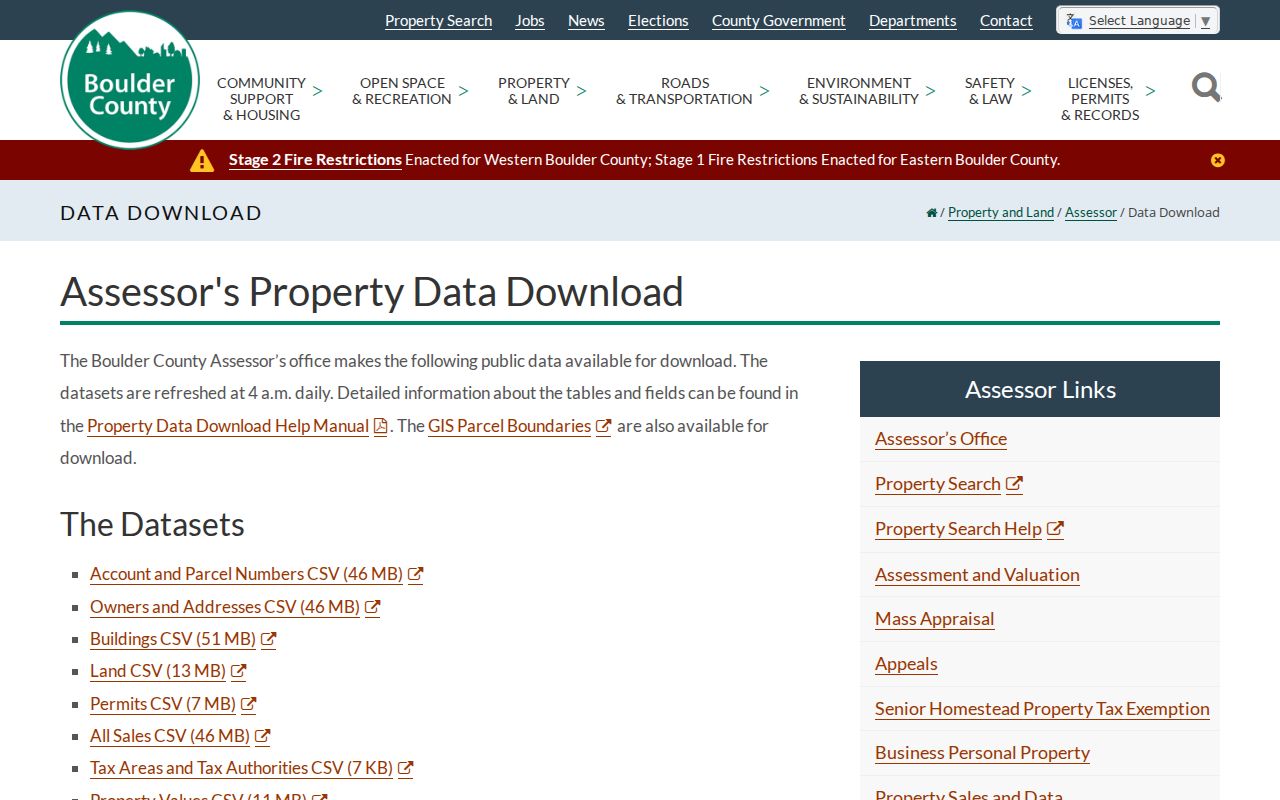Viewport: 1280px width, 800px height.
Task: Click external link icon after GIS Parcel Boundaries
Action: point(603,427)
